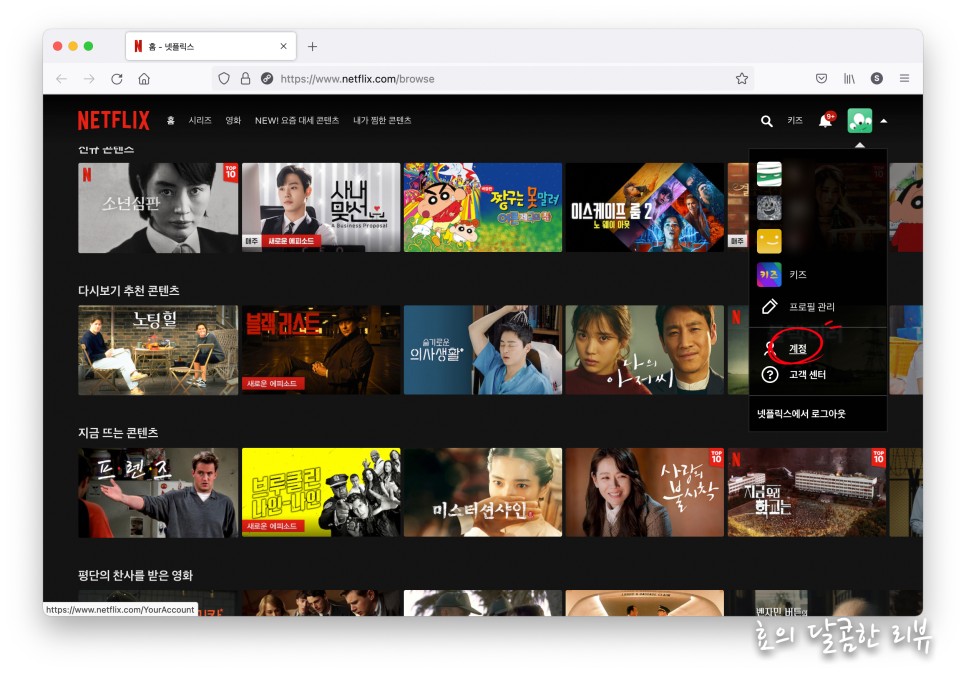Open the 시리즈 navigation link

tap(200, 120)
